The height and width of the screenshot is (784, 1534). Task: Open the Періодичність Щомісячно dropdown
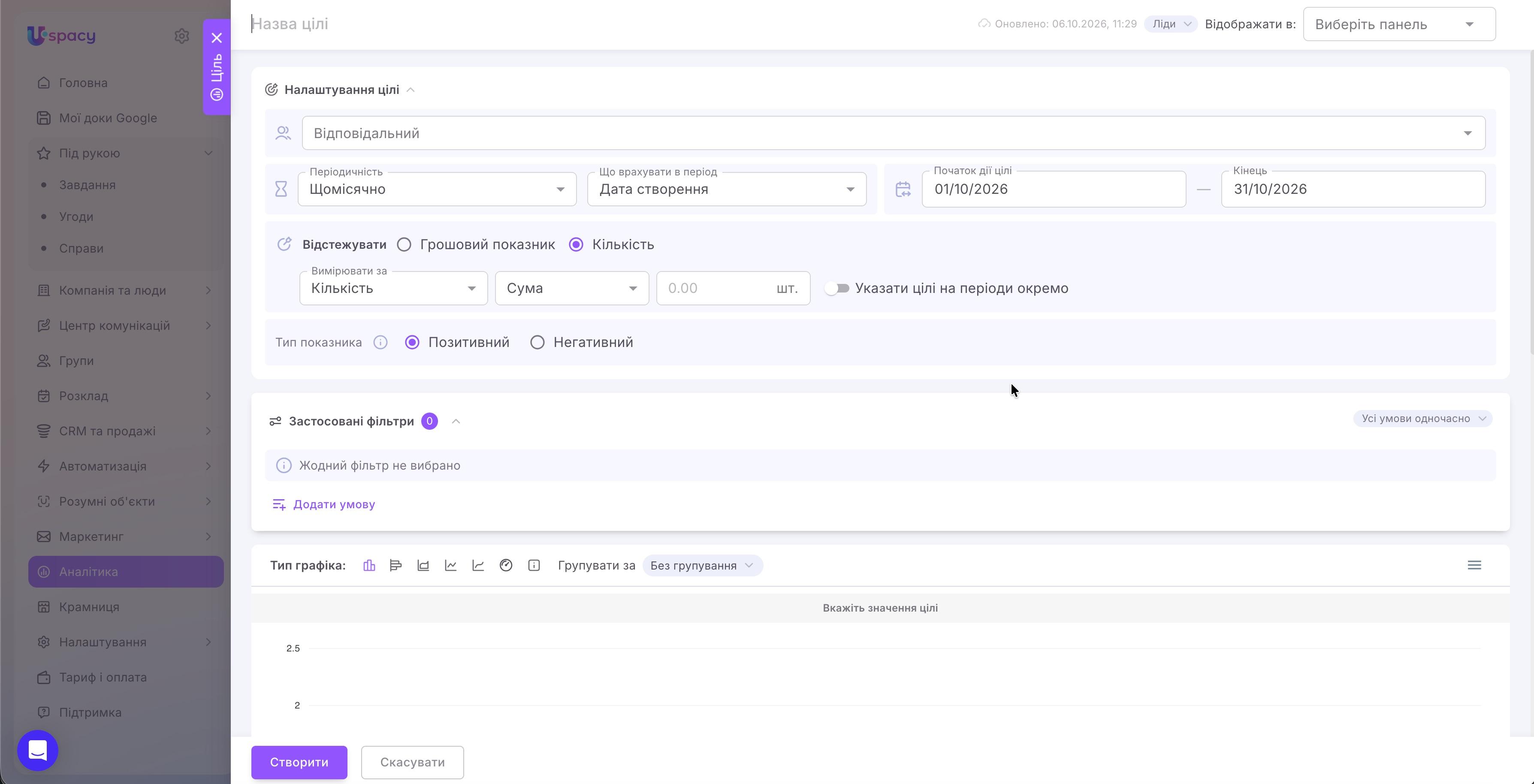pos(437,189)
